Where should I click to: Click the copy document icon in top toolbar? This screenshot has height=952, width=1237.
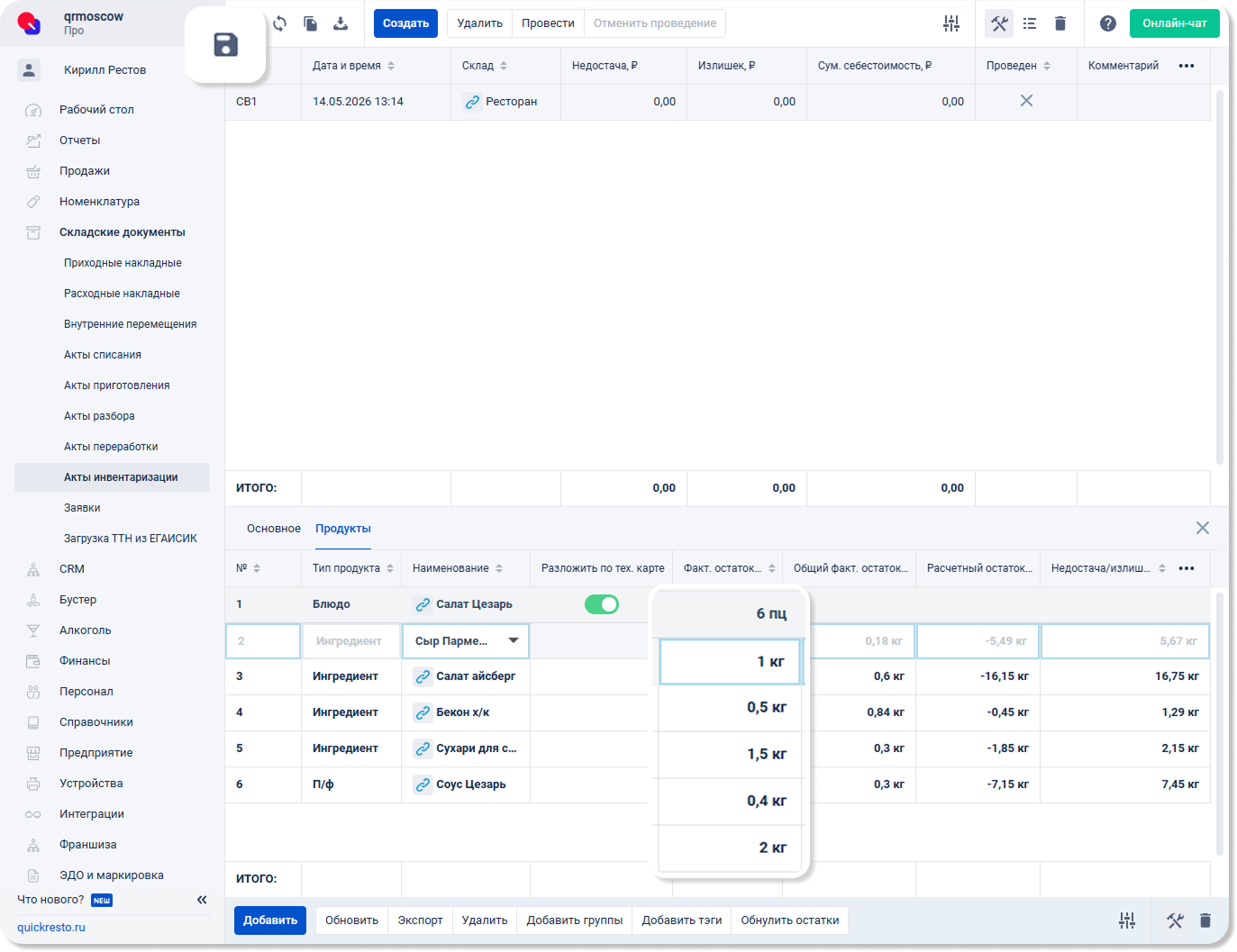pyautogui.click(x=310, y=23)
